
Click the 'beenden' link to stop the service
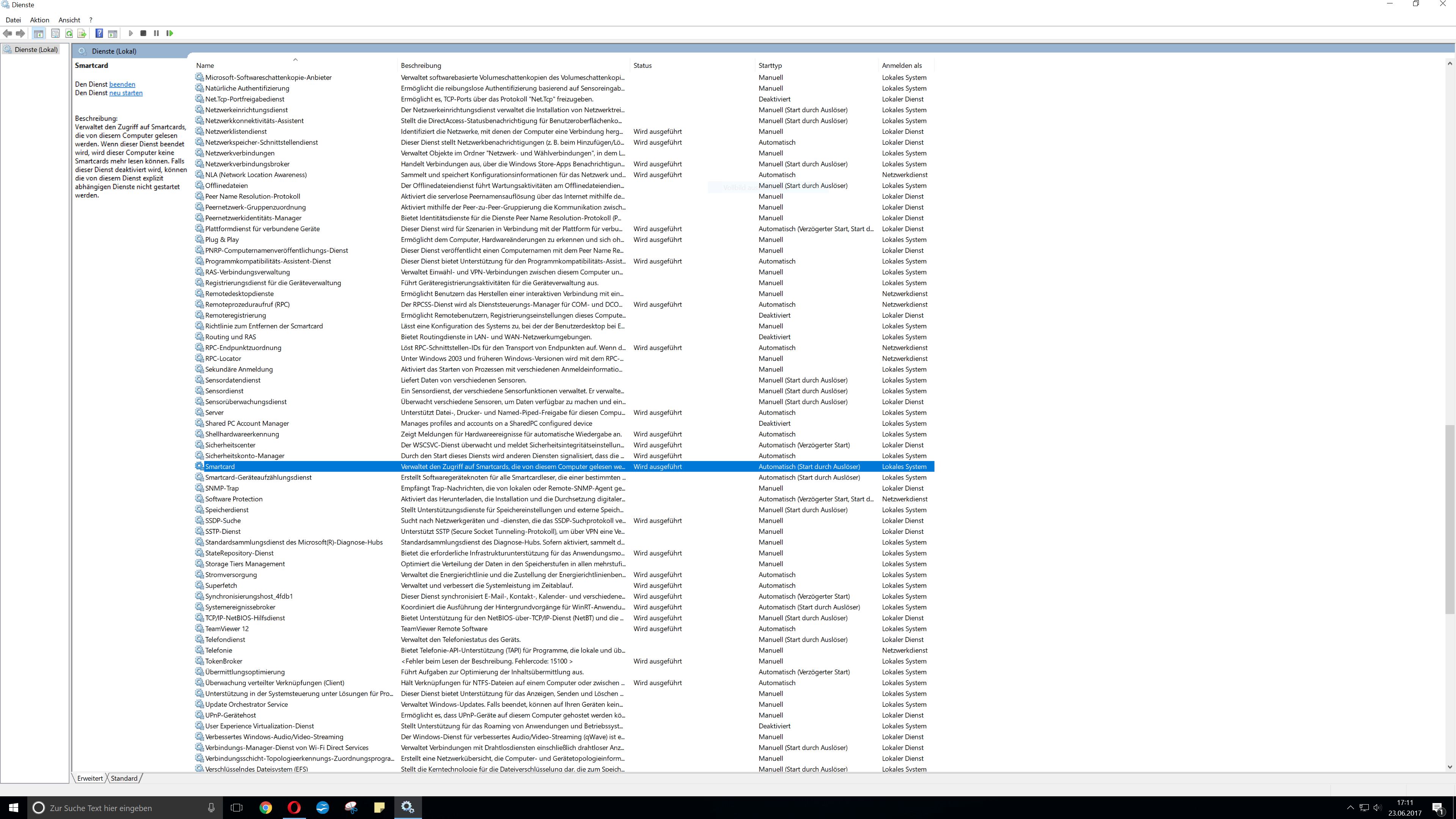coord(122,84)
